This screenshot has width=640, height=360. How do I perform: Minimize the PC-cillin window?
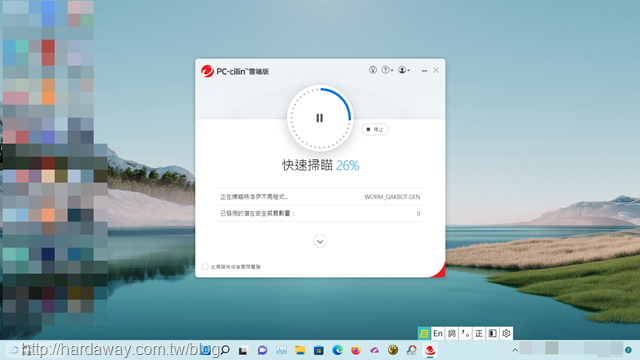[x=424, y=71]
